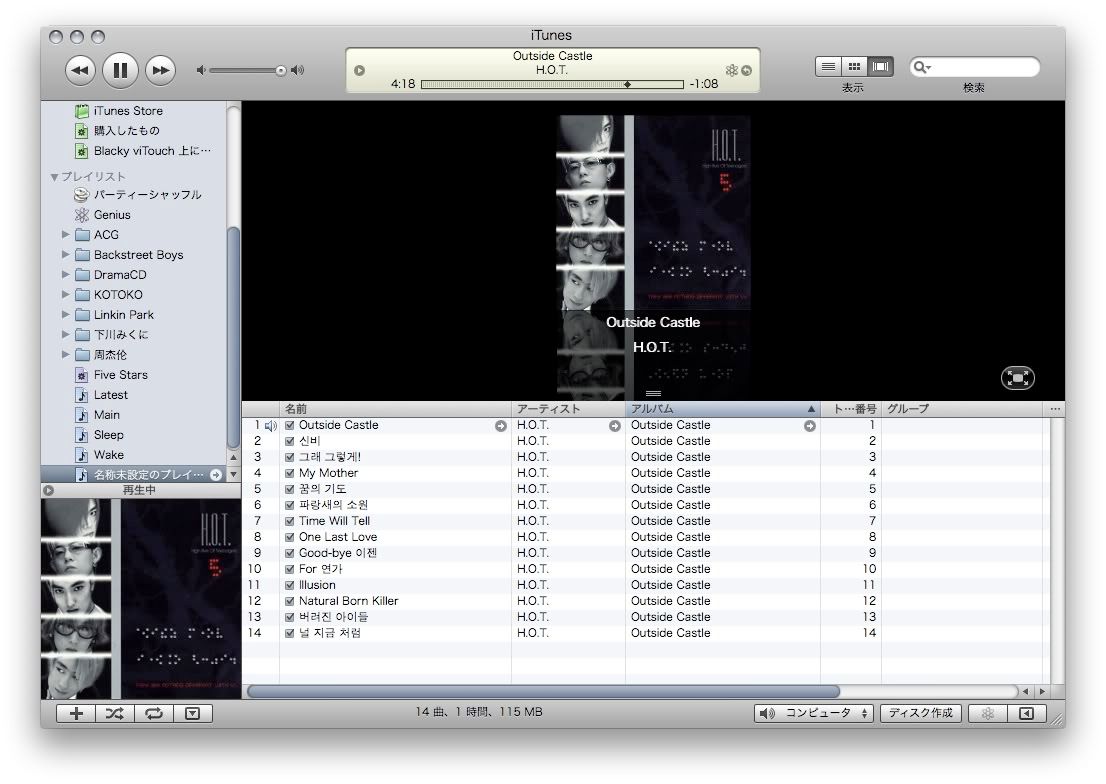Uncheck the For 연가 track
The width and height of the screenshot is (1106, 784).
(289, 569)
